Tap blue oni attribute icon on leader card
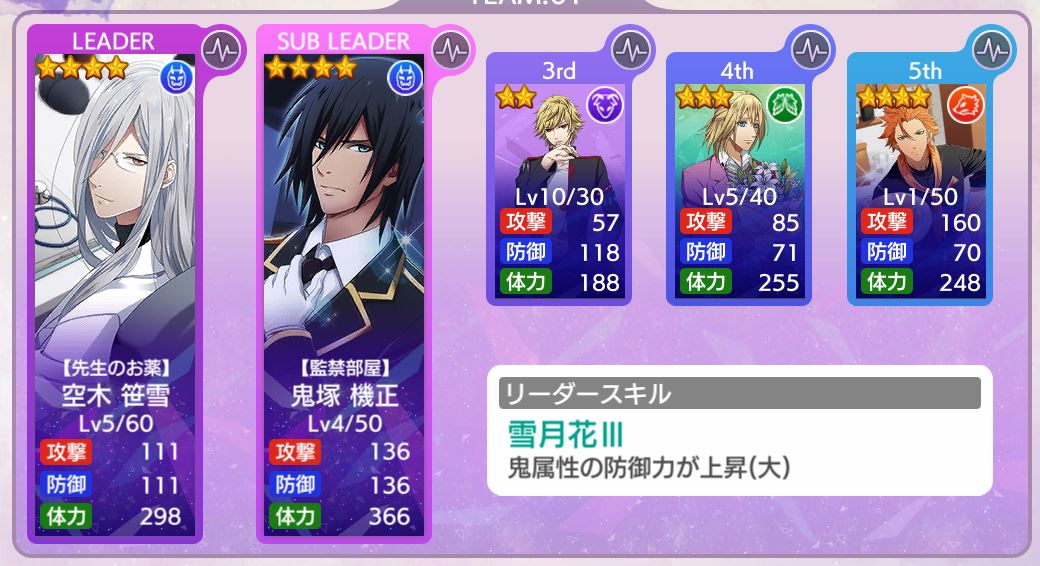The image size is (1040, 566). 176,79
